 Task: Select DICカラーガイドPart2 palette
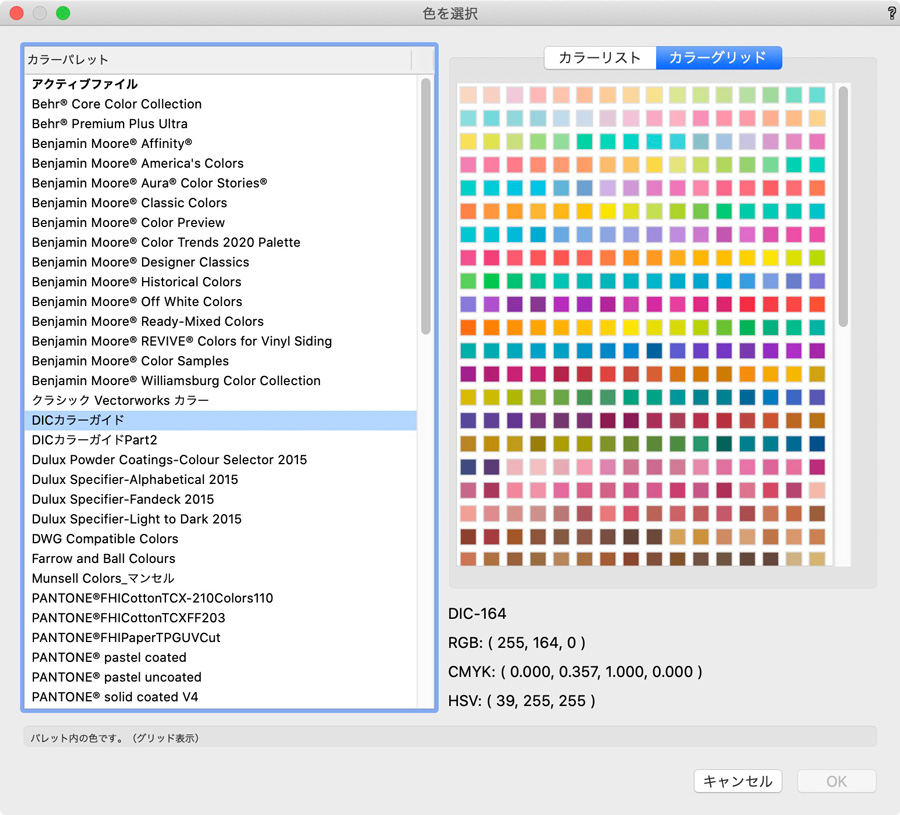pos(220,440)
